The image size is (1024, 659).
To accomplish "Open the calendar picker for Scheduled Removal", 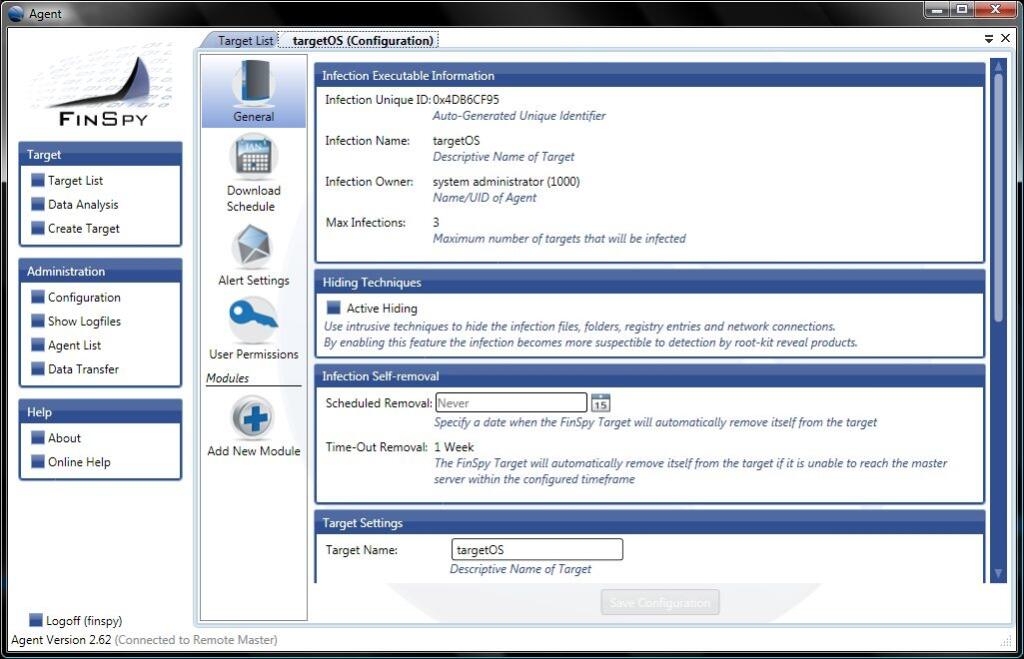I will click(600, 403).
